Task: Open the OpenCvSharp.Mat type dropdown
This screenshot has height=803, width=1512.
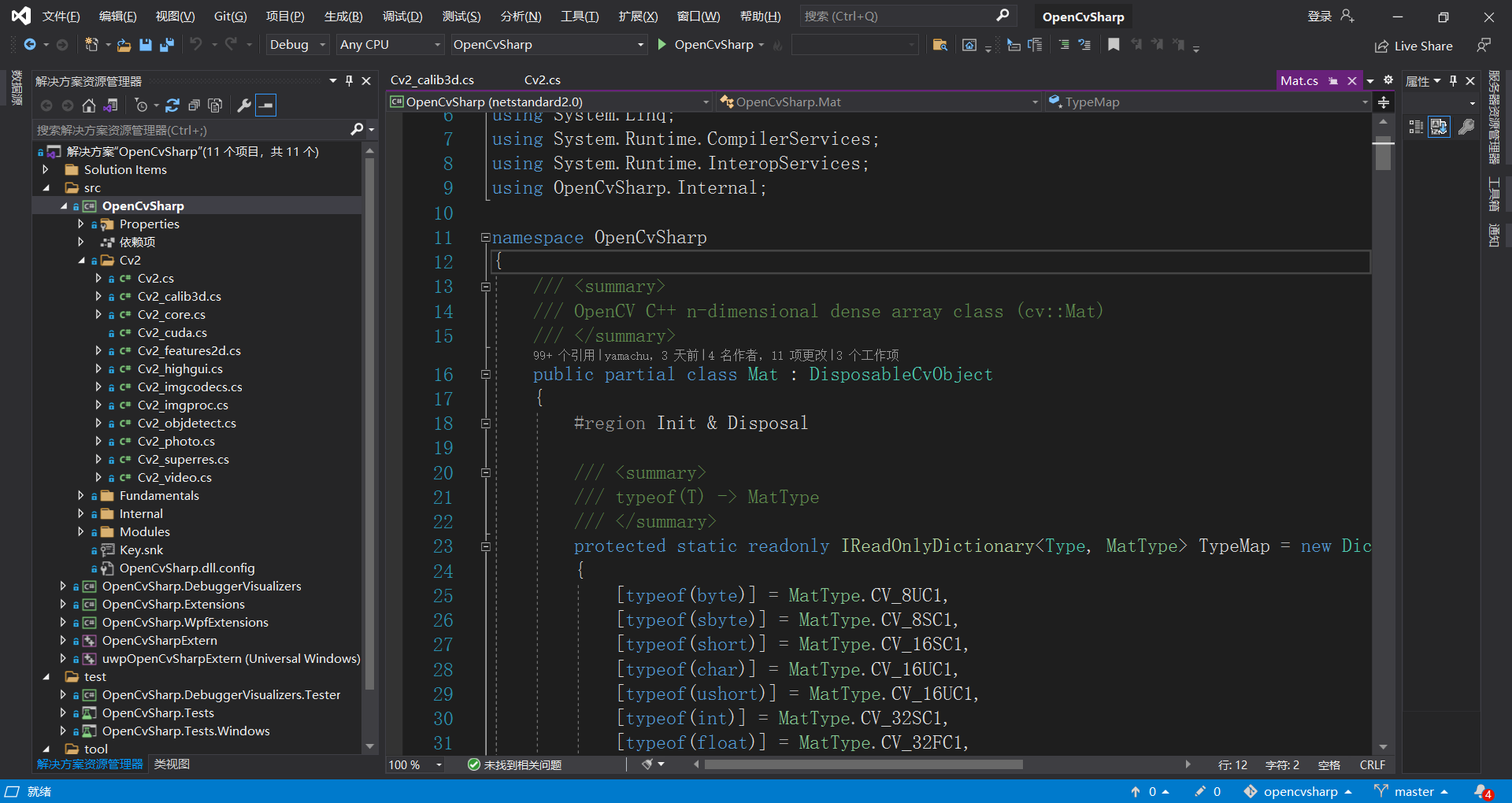Action: [878, 102]
